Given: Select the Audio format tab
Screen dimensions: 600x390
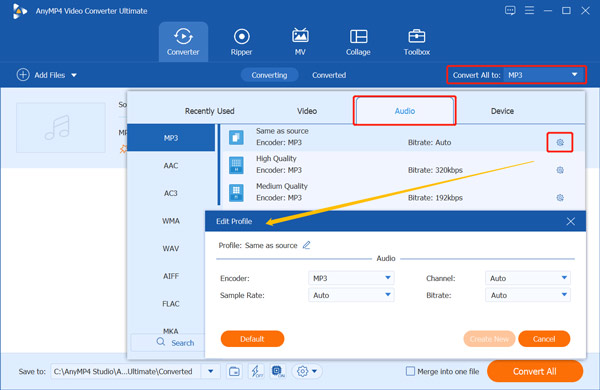Looking at the screenshot, I should tap(404, 111).
